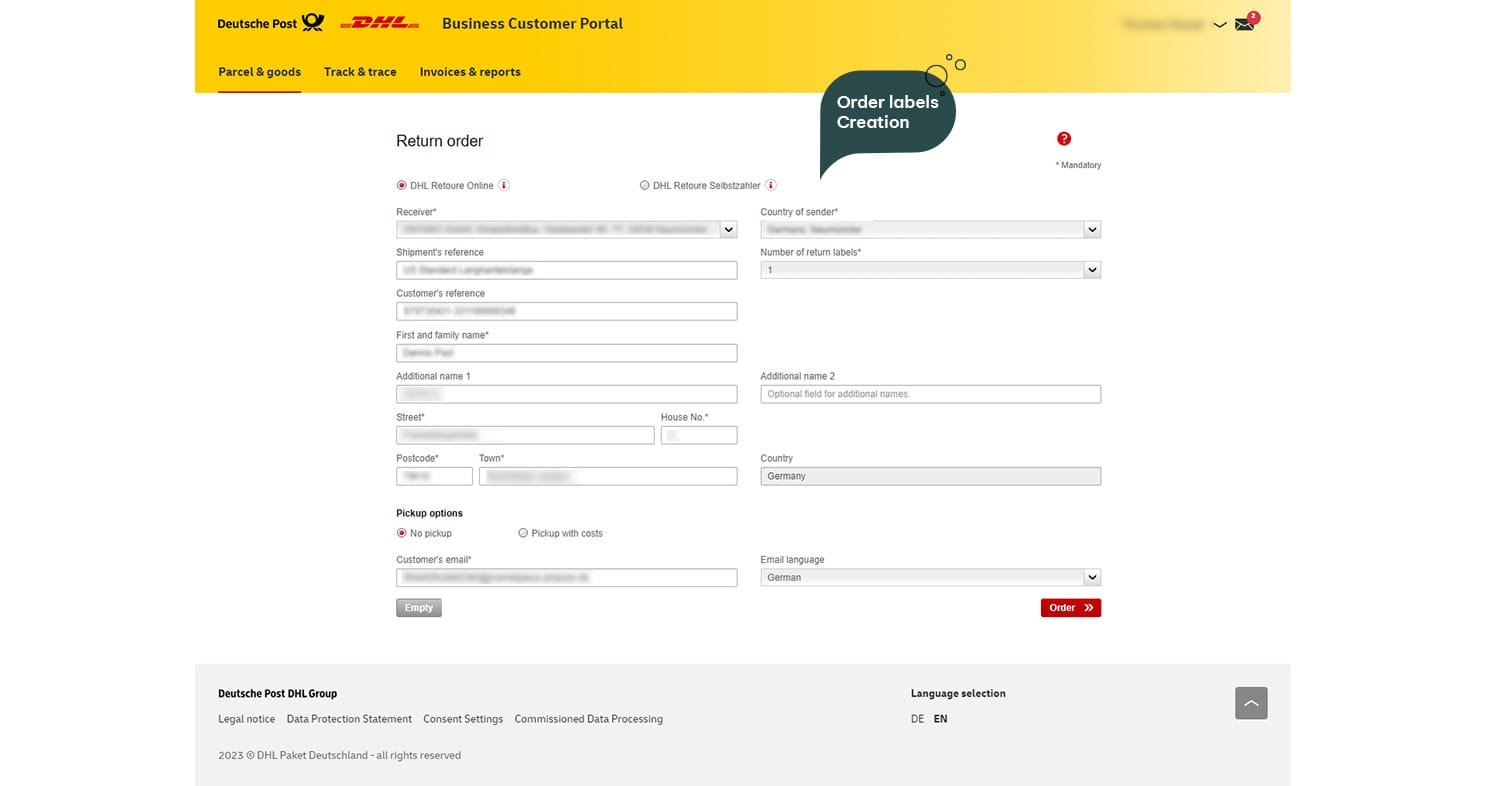Click the Empty button to clear form
The height and width of the screenshot is (786, 1486).
418,608
